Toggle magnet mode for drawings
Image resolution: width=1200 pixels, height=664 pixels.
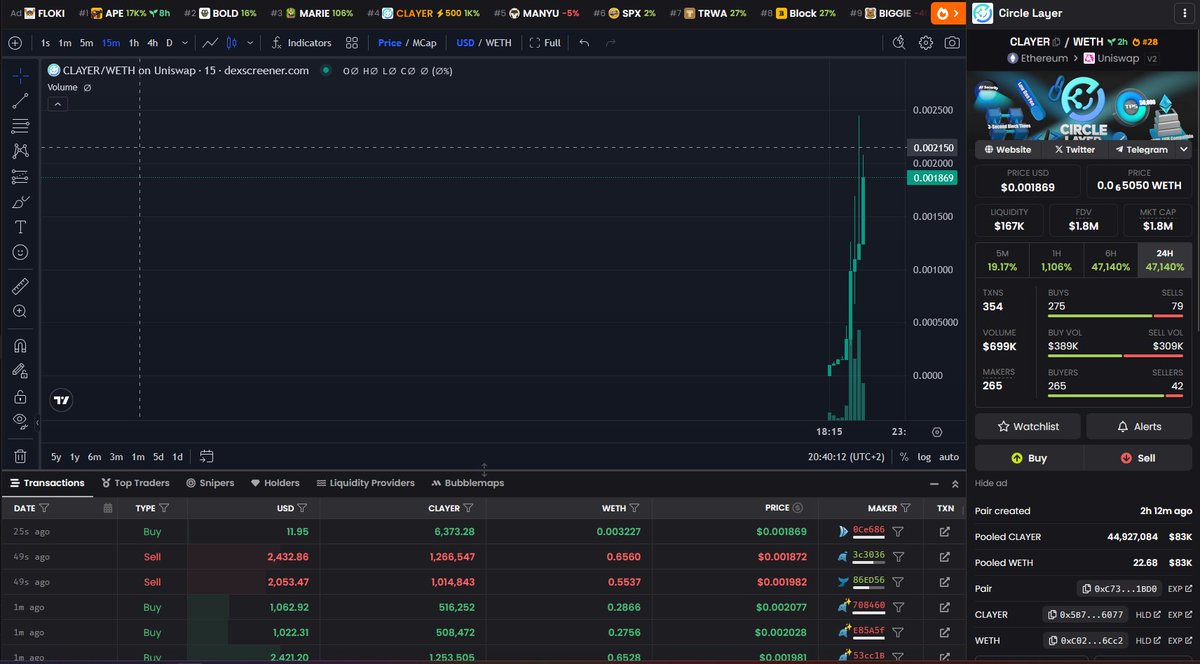click(20, 346)
